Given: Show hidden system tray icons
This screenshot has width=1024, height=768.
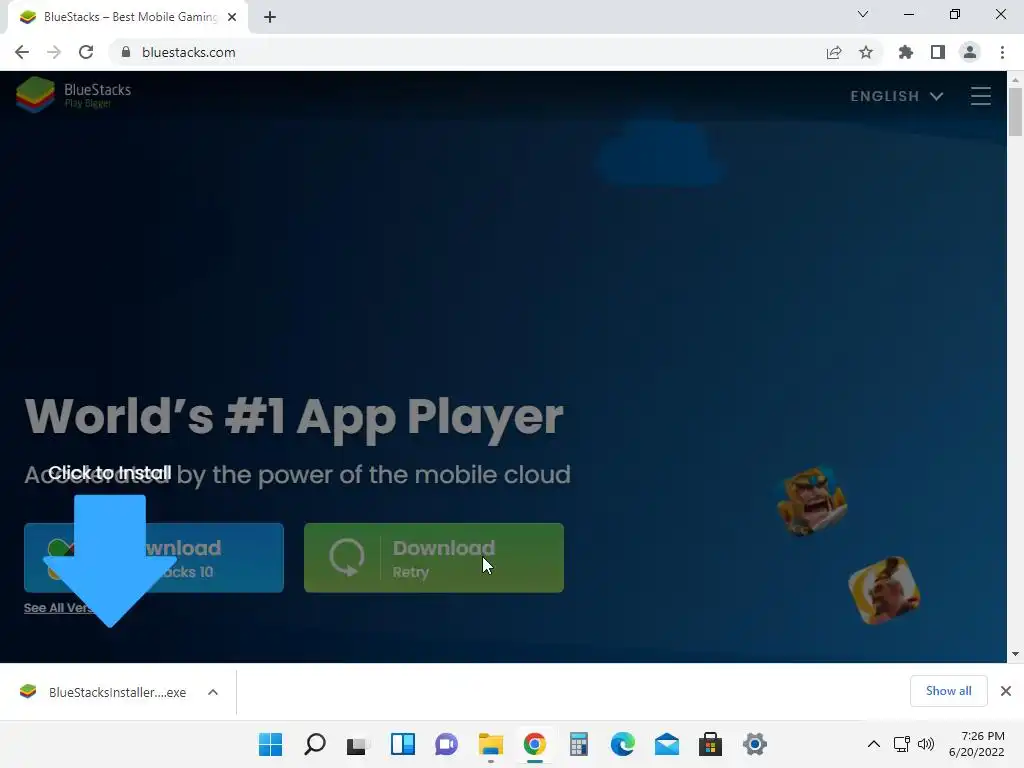Looking at the screenshot, I should click(874, 744).
